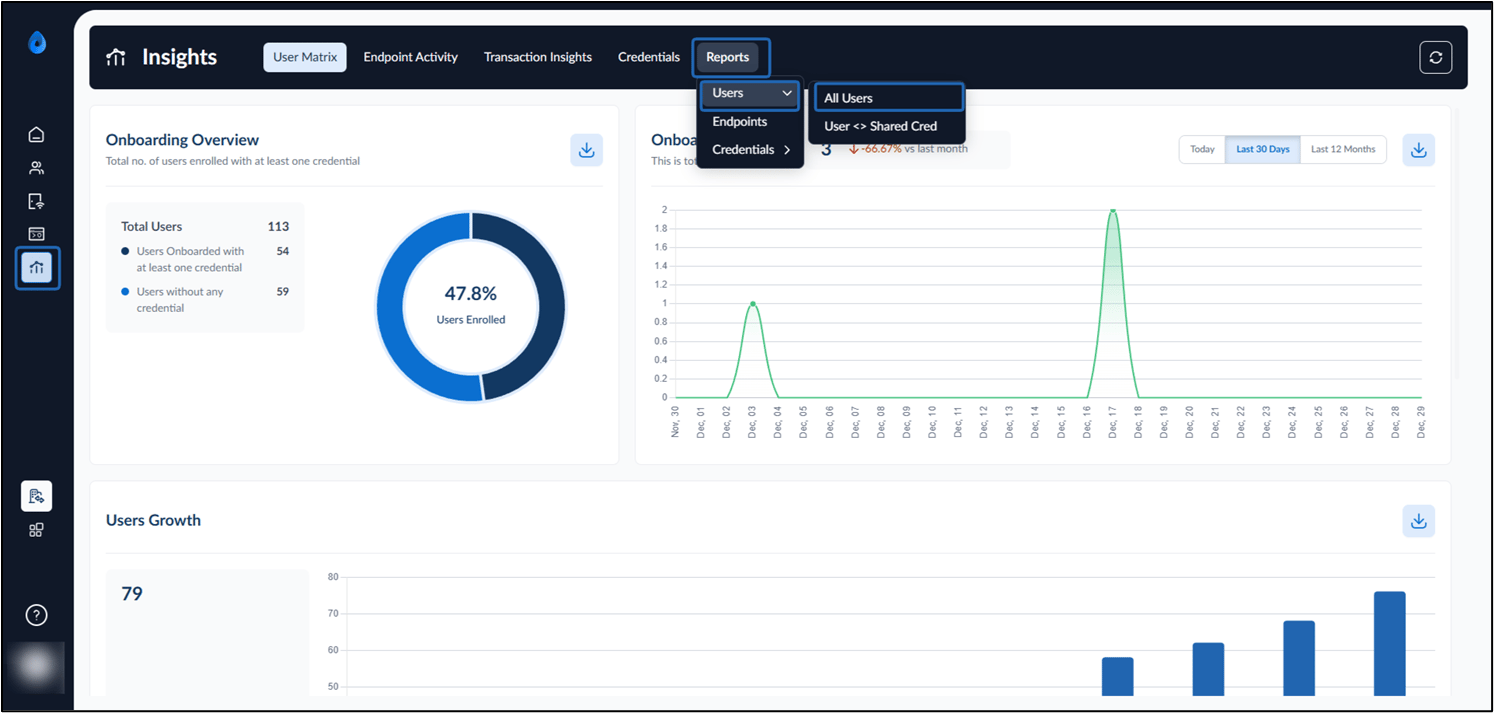1494x713 pixels.
Task: Open the Home icon in sidebar
Action: click(37, 135)
